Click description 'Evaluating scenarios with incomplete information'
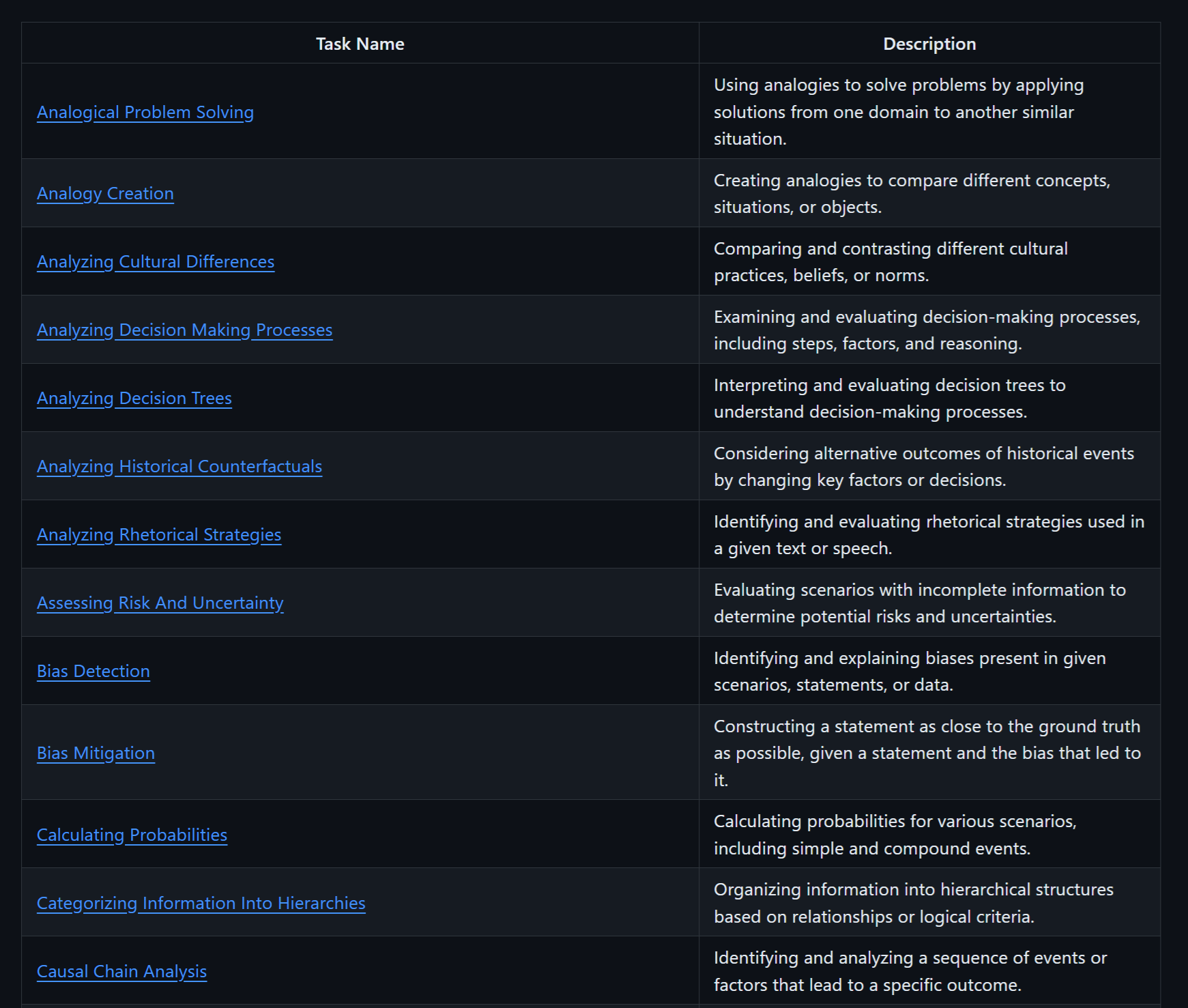1188x1008 pixels. pyautogui.click(x=920, y=603)
